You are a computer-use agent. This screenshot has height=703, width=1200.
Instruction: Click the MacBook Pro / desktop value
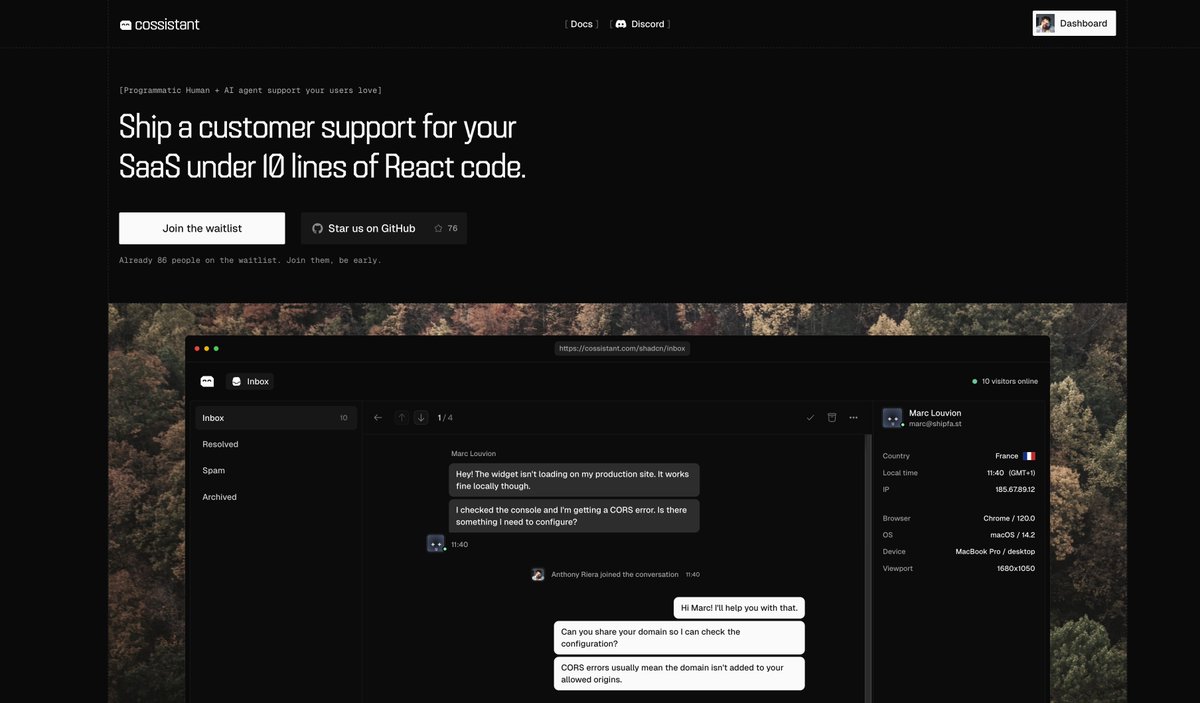tap(995, 552)
